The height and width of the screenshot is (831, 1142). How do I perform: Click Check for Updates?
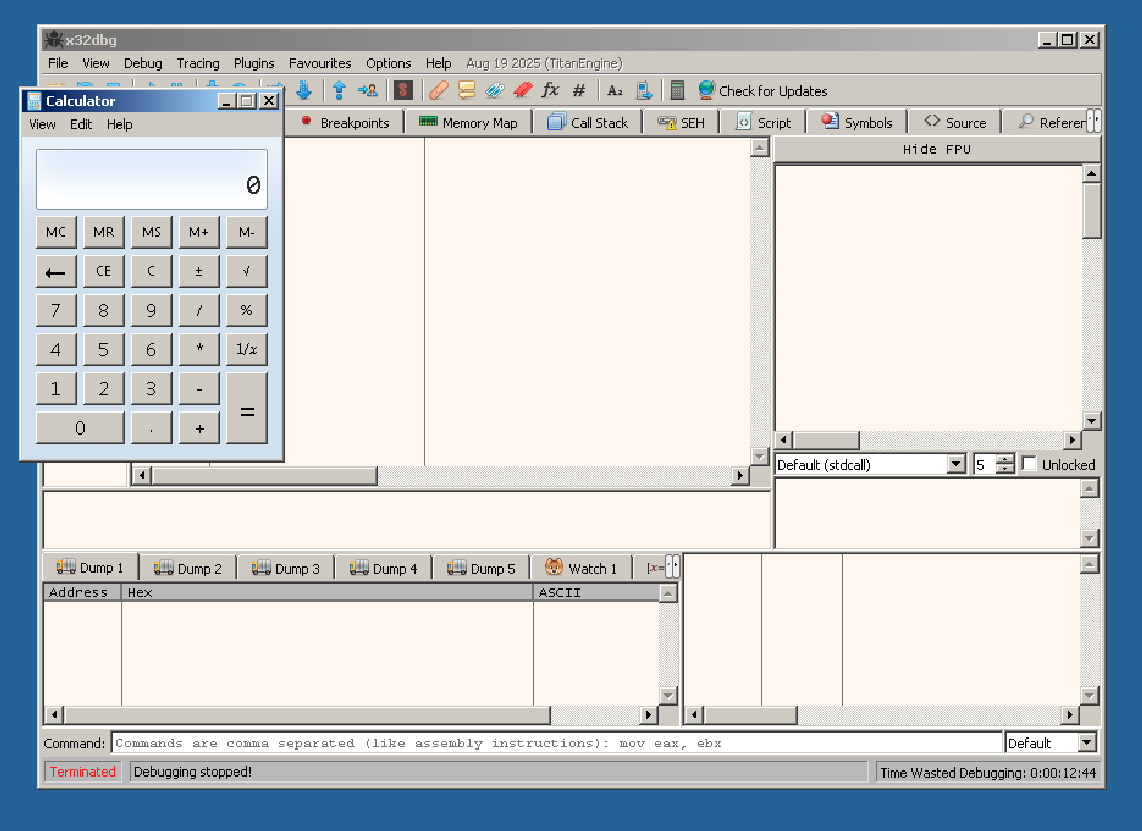click(773, 91)
